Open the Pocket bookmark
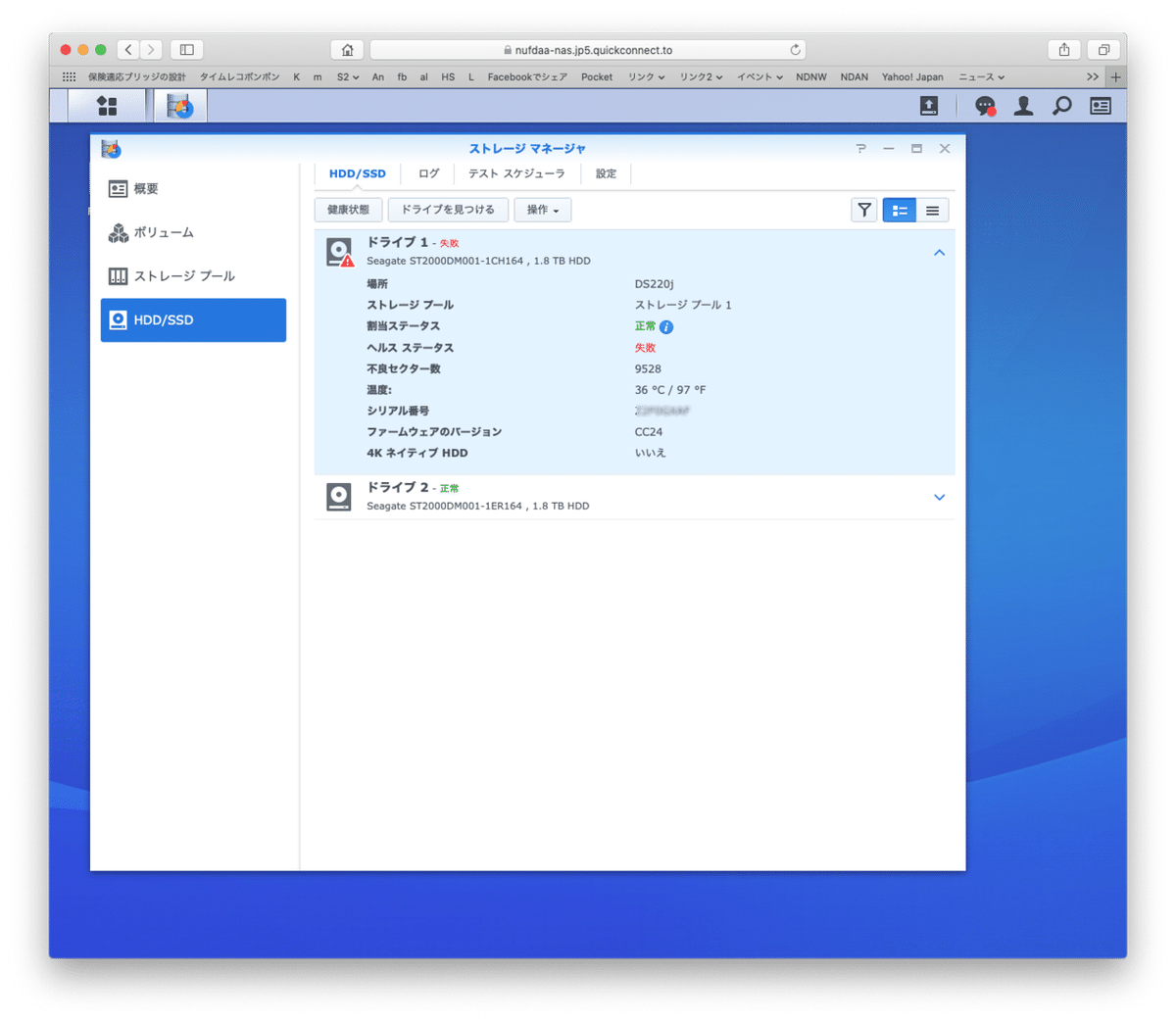Image resolution: width=1176 pixels, height=1023 pixels. 597,76
